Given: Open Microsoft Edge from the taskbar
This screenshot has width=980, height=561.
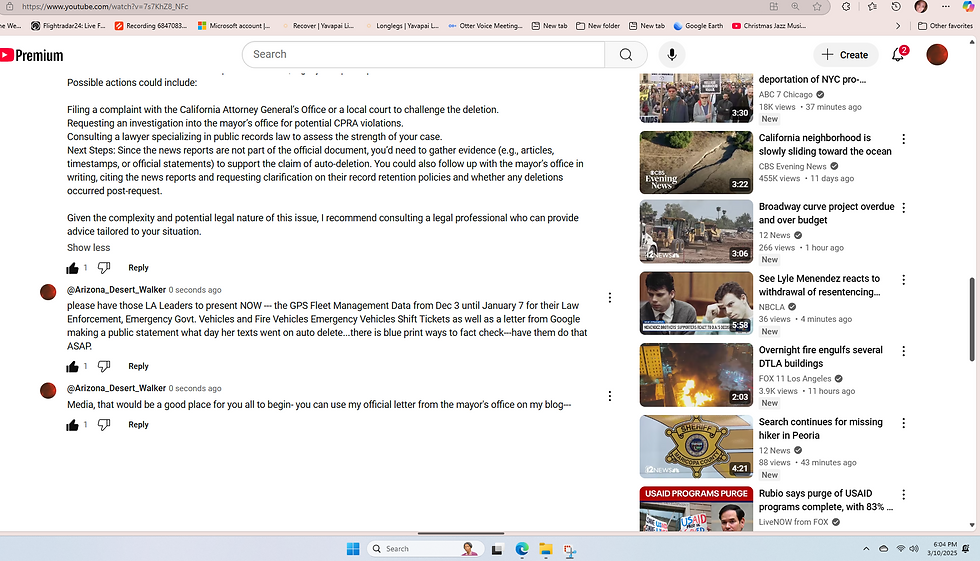Looking at the screenshot, I should pos(522,549).
